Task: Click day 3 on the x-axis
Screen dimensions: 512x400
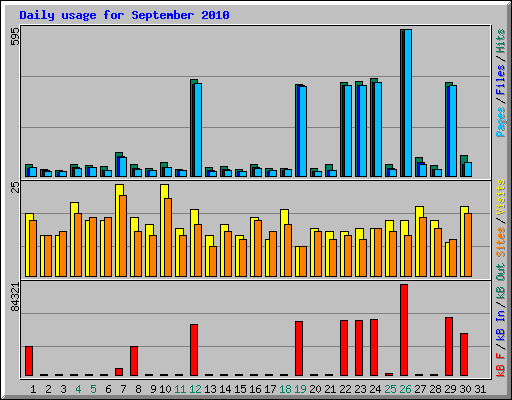Action: click(63, 389)
